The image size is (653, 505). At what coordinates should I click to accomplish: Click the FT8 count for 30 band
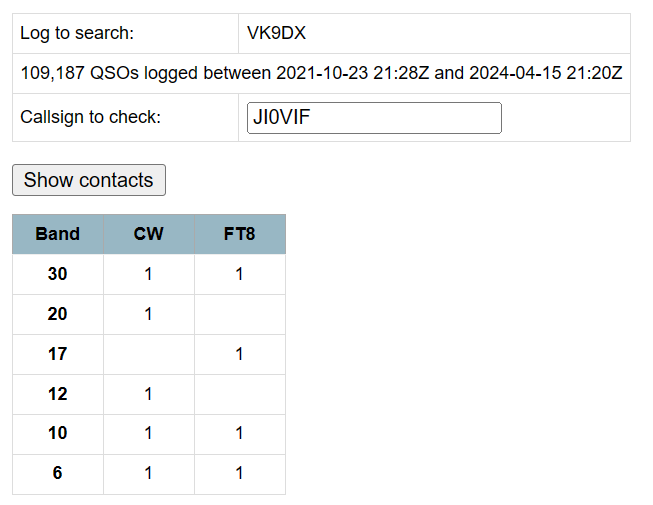[x=239, y=274]
